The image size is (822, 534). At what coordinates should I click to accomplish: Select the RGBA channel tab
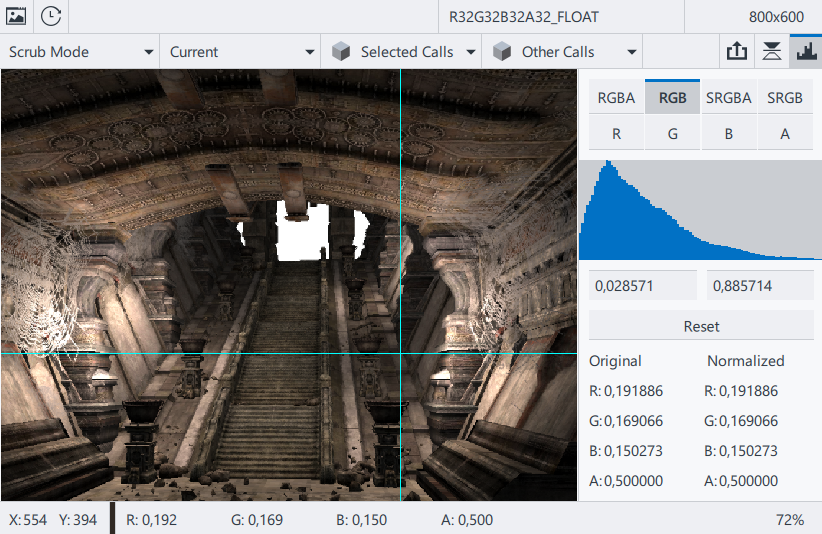(x=616, y=97)
